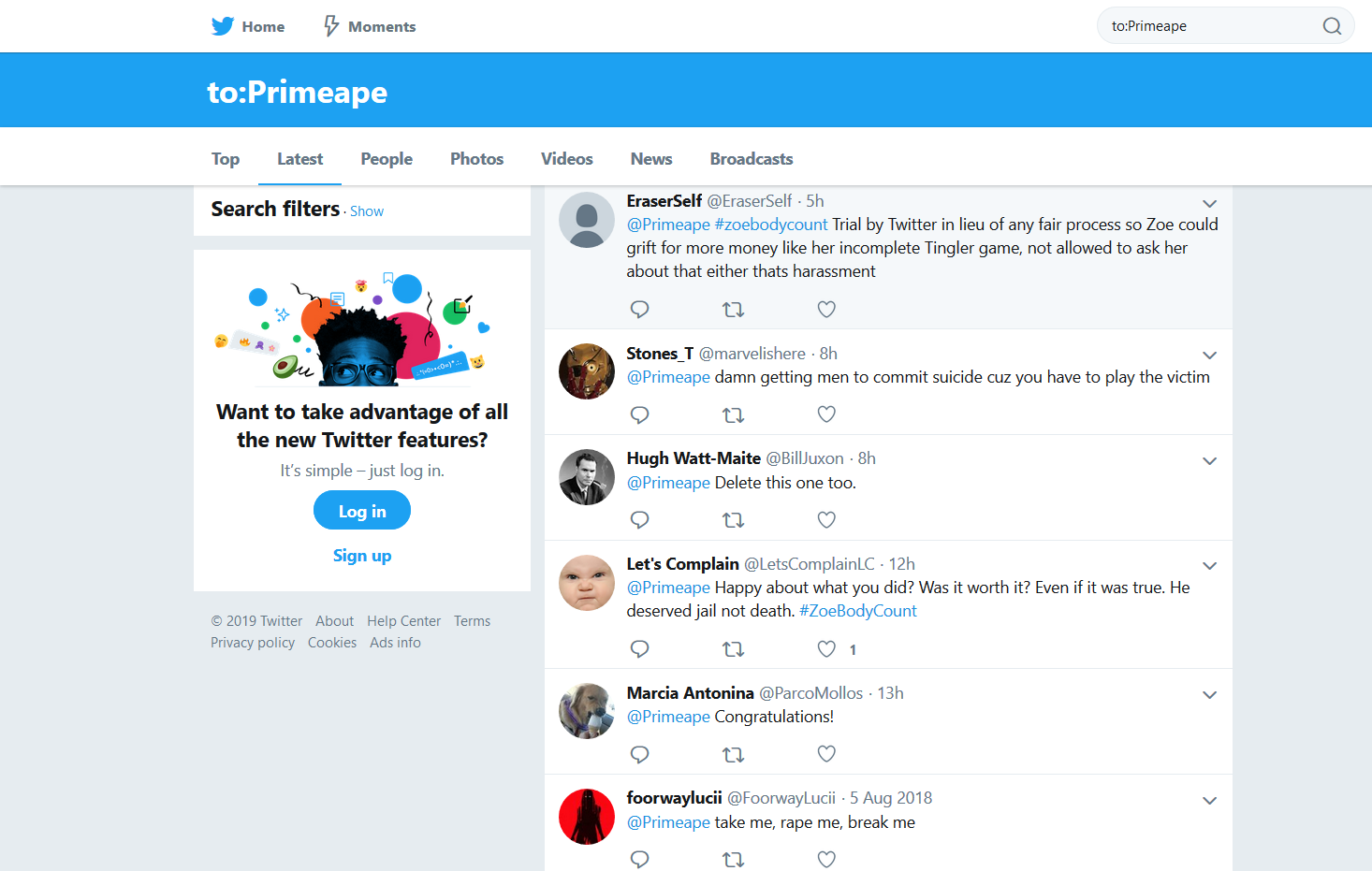1372x871 pixels.
Task: Reply to the Let's Complain tweet
Action: coord(640,649)
